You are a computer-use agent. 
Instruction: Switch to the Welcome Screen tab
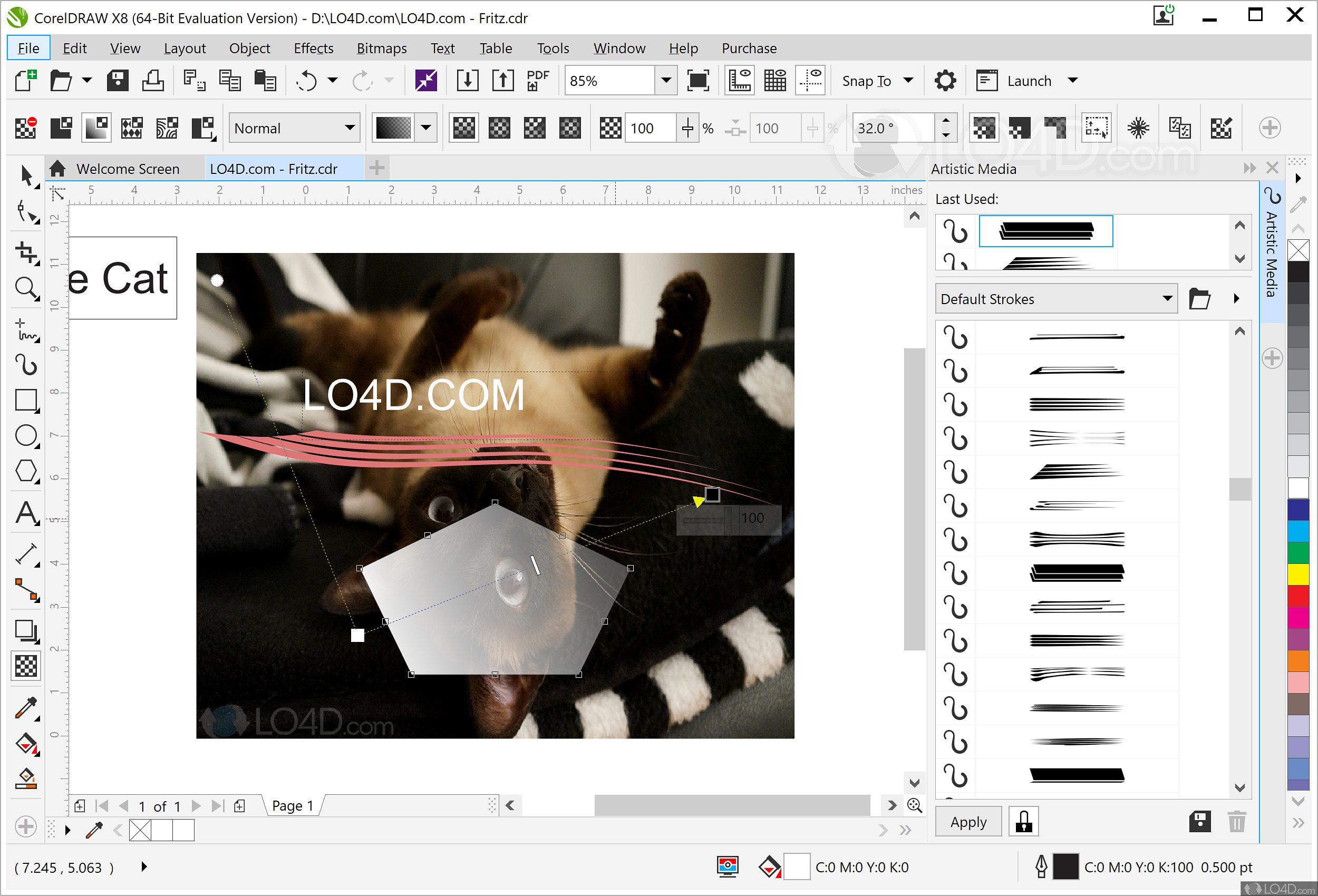coord(127,169)
